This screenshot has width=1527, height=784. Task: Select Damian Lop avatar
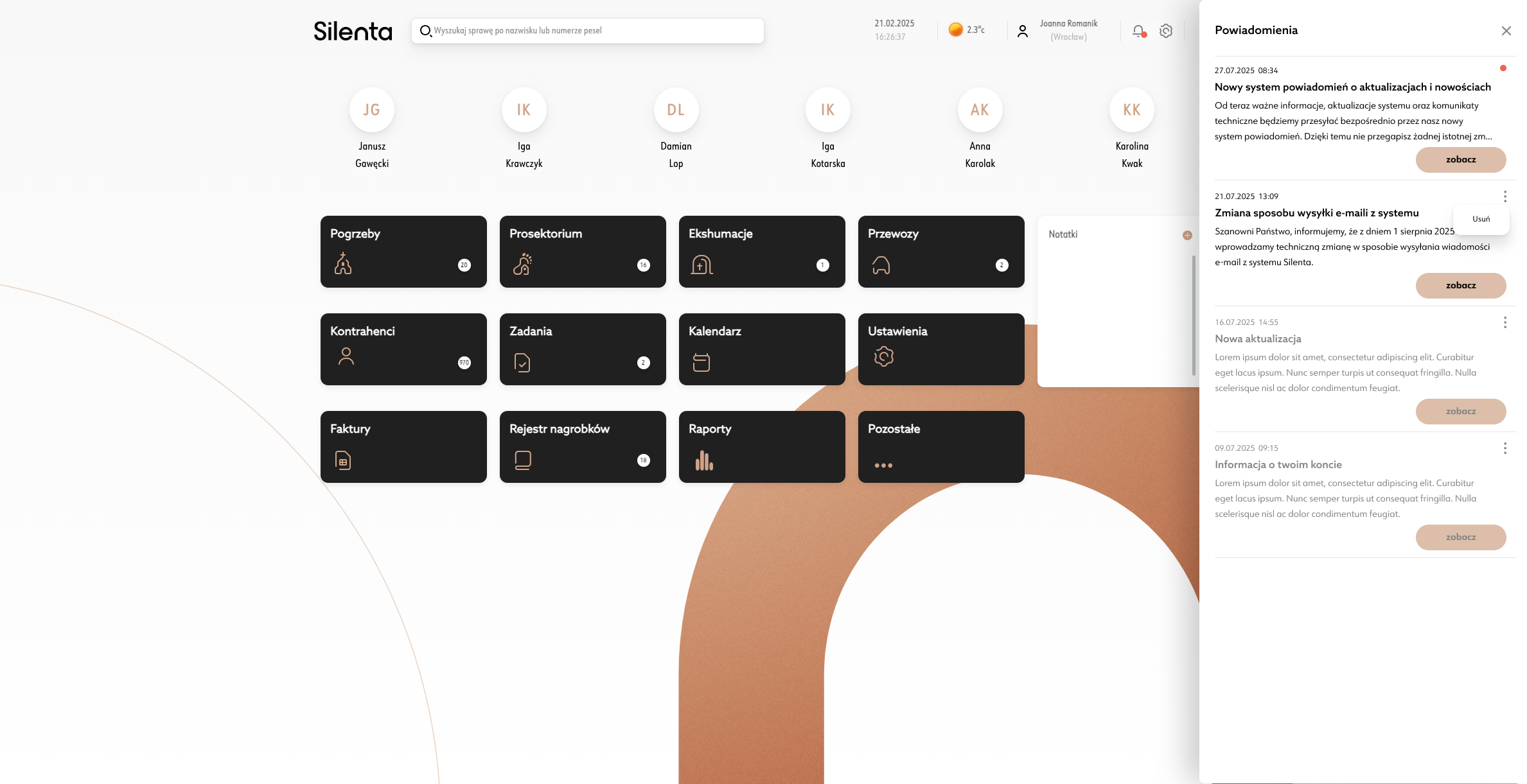(x=676, y=110)
